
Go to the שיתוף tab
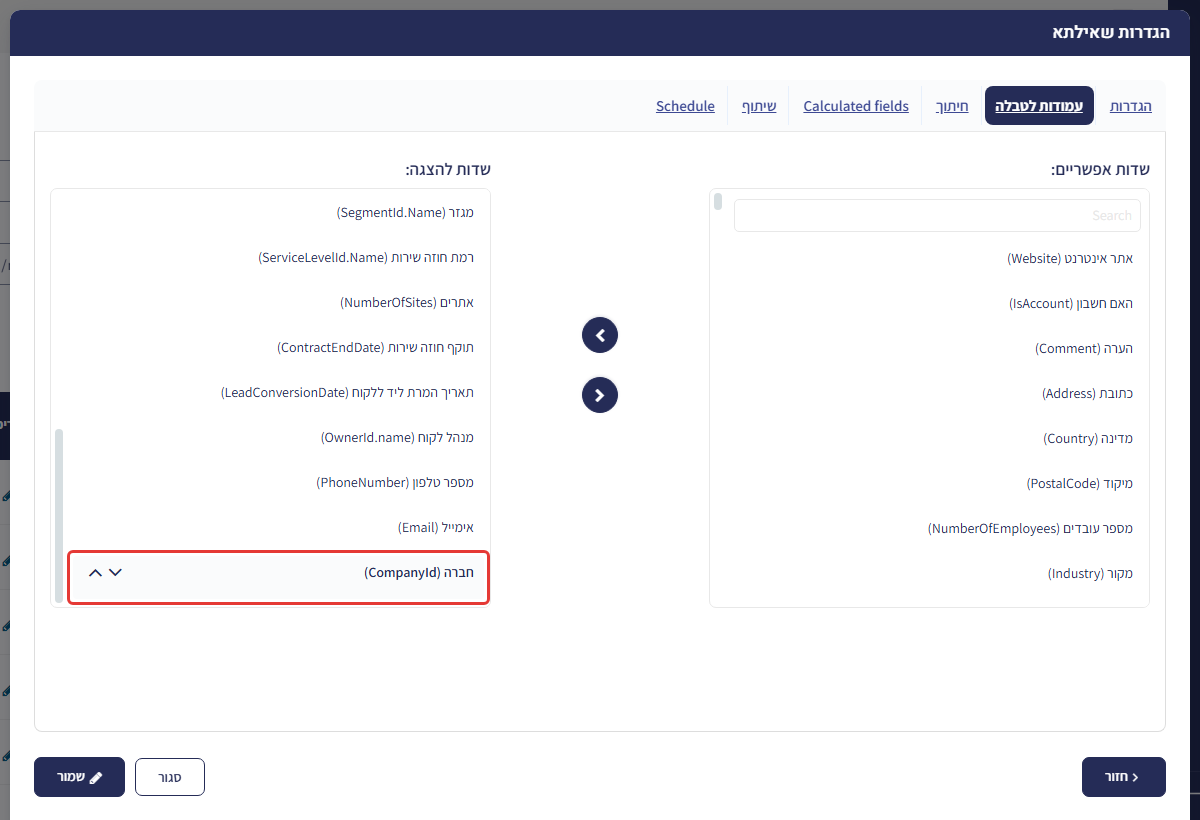click(x=759, y=106)
